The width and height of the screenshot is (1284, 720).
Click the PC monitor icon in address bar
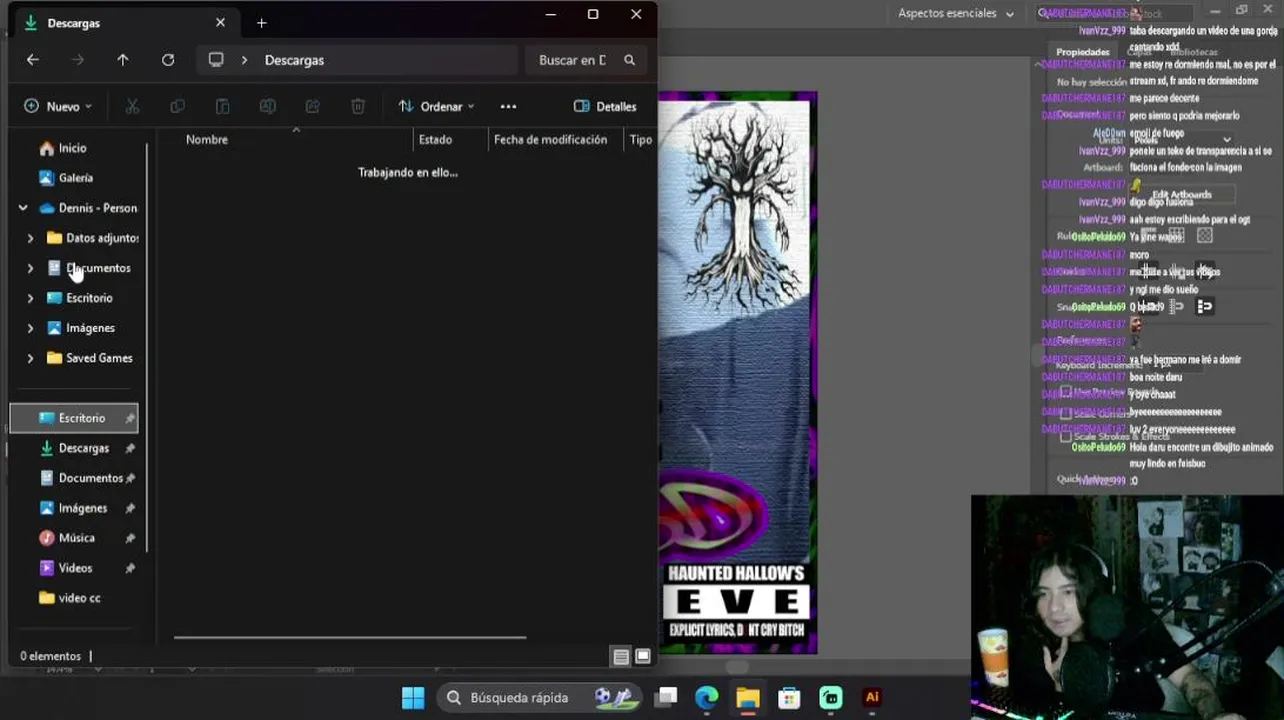click(216, 60)
